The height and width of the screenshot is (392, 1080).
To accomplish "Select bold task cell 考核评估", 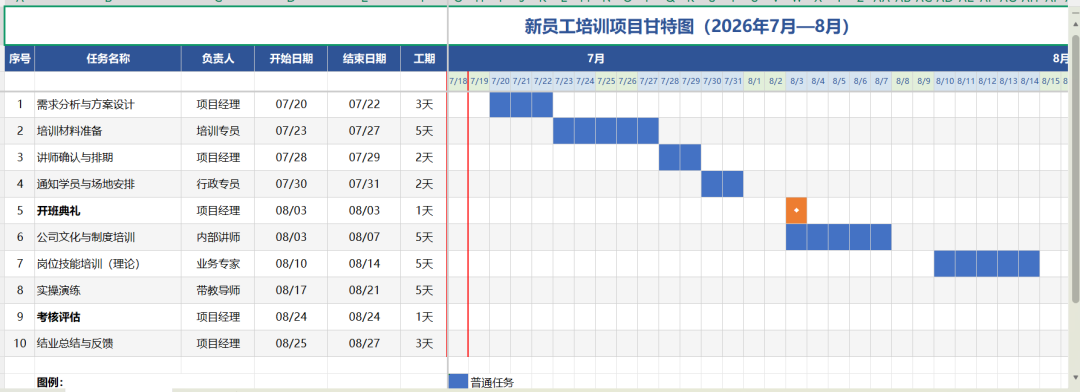I will 108,317.
